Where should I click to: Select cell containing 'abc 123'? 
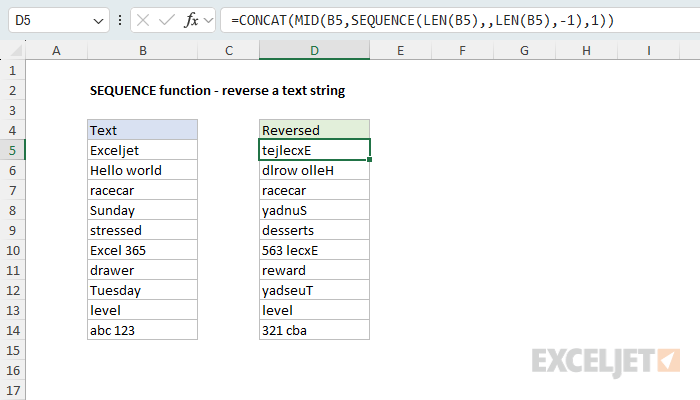point(142,330)
